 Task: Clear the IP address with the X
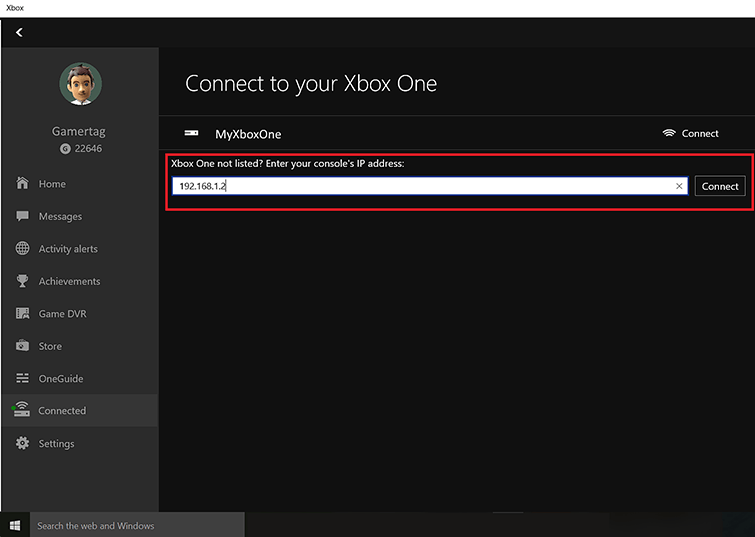(679, 186)
